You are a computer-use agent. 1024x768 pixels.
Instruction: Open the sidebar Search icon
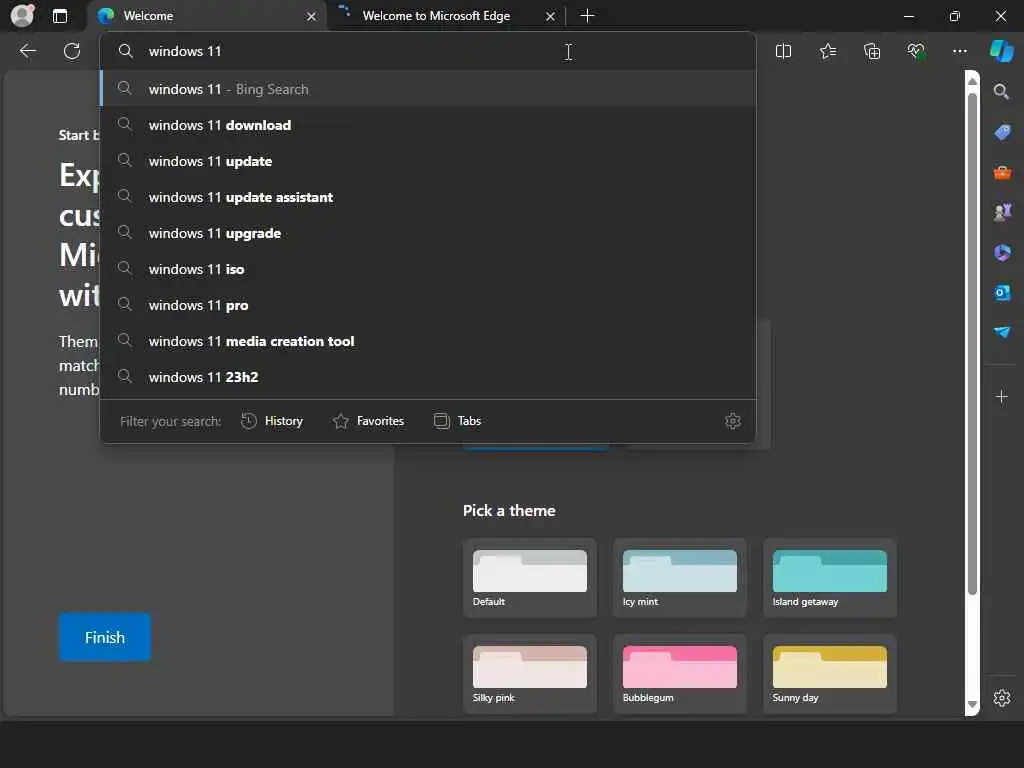(1001, 91)
